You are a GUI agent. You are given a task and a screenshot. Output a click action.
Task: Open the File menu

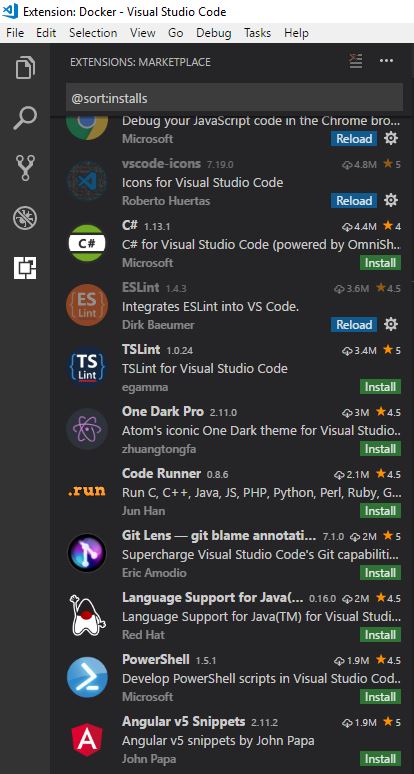tap(15, 33)
